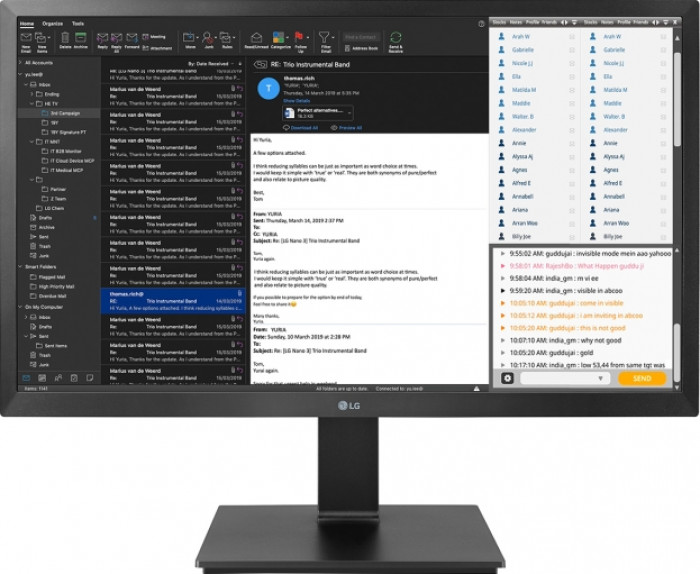Click the New Email icon
The image size is (700, 574).
pos(26,38)
